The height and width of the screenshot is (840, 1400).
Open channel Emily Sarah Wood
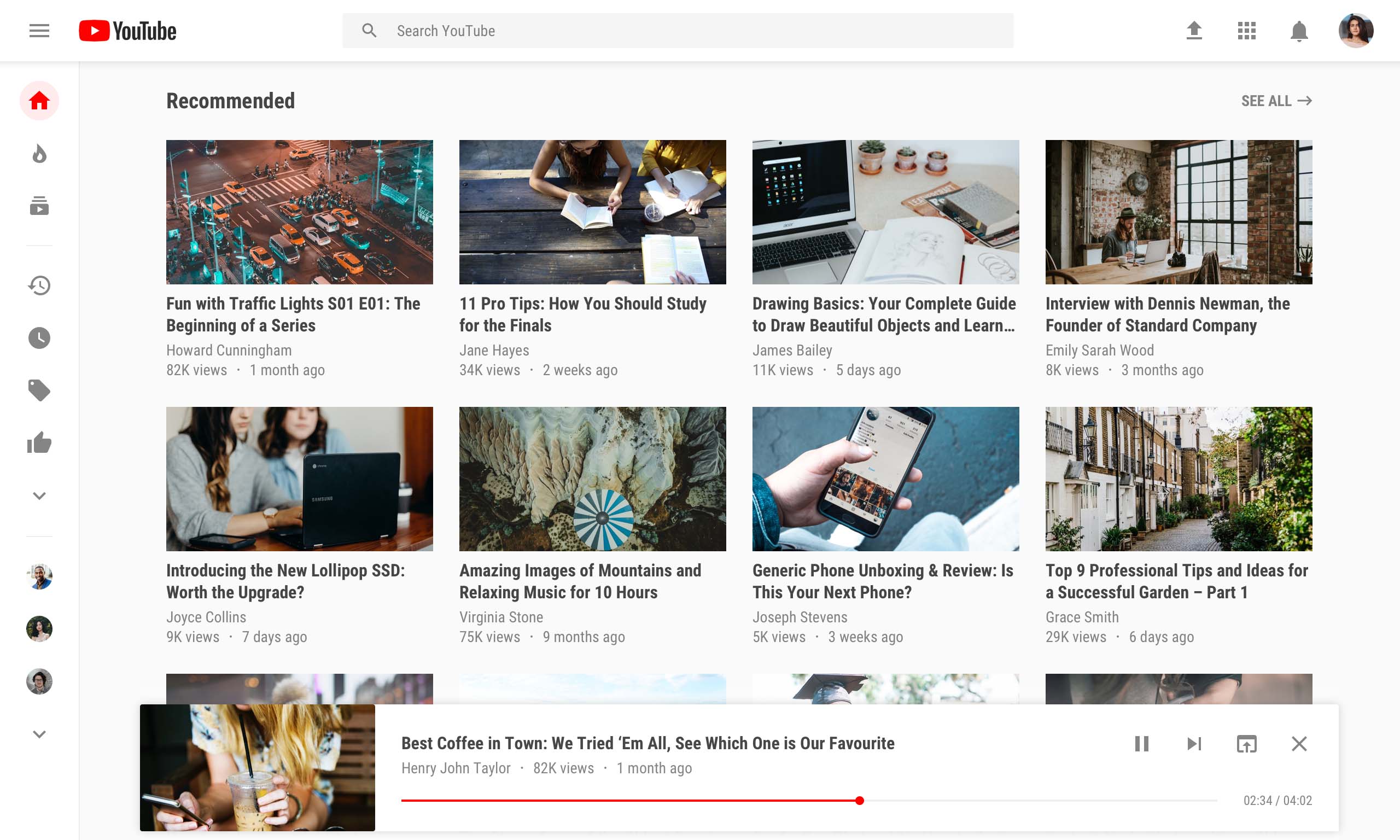click(1100, 351)
